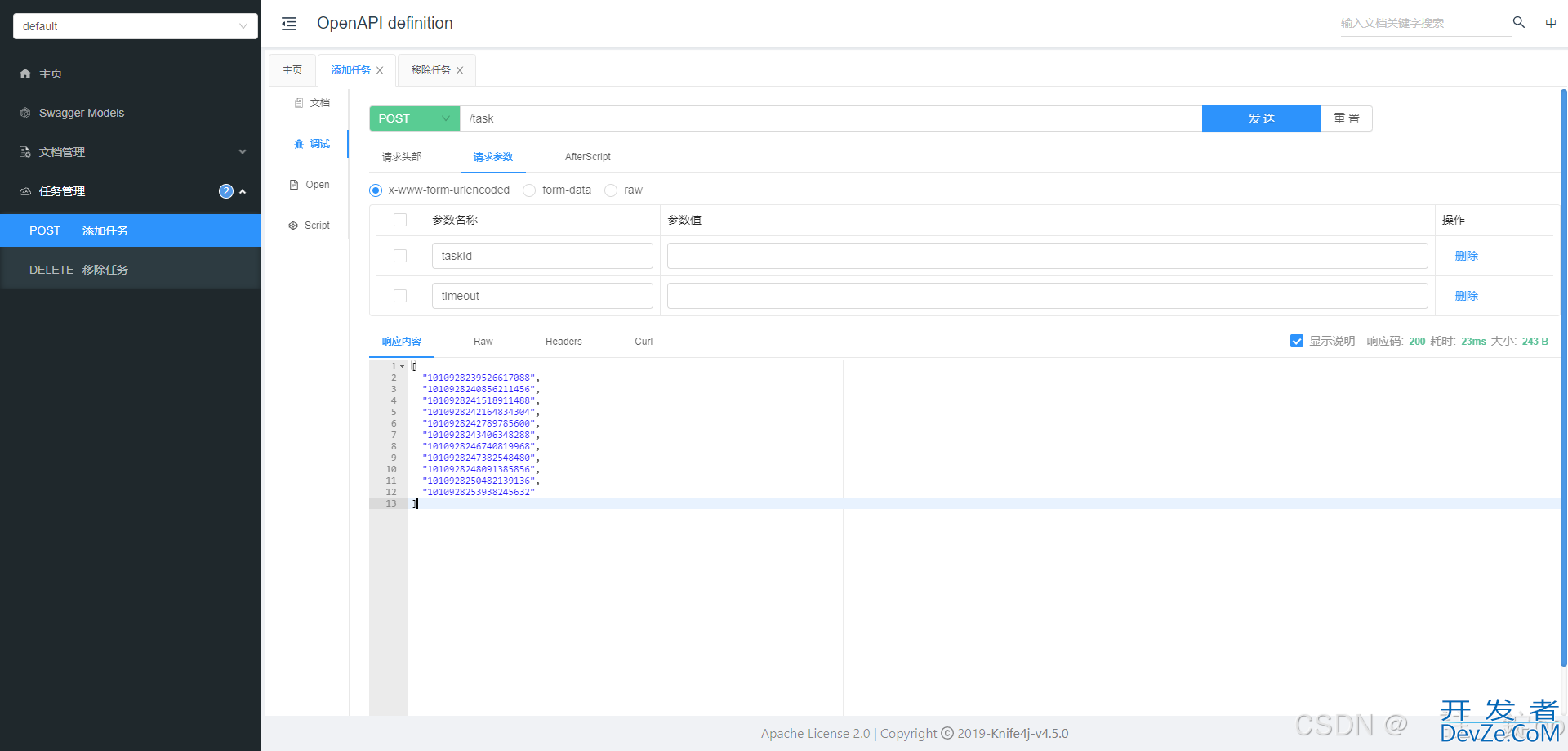1568x751 pixels.
Task: Switch to the AfterScript tab
Action: (x=587, y=157)
